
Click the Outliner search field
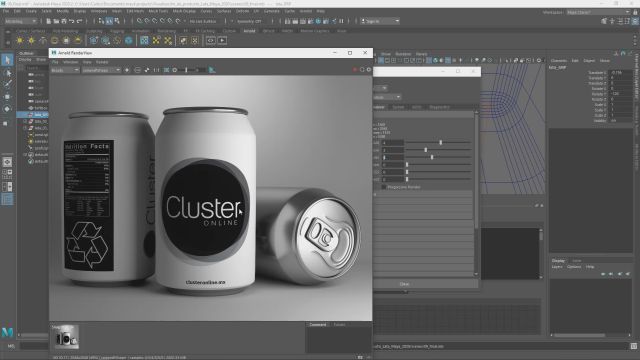(x=36, y=68)
